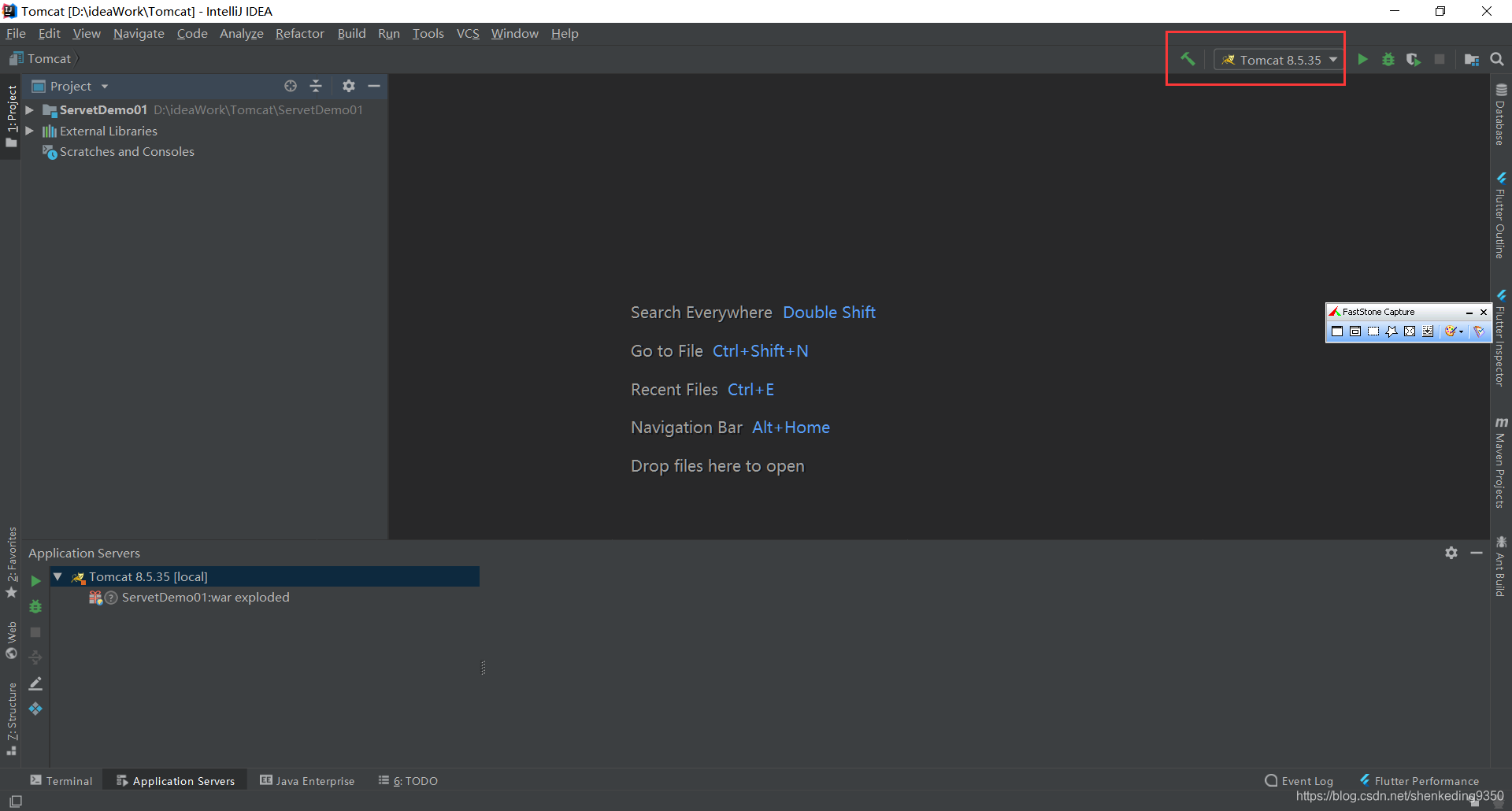
Task: Open the Analyze menu
Action: [241, 33]
